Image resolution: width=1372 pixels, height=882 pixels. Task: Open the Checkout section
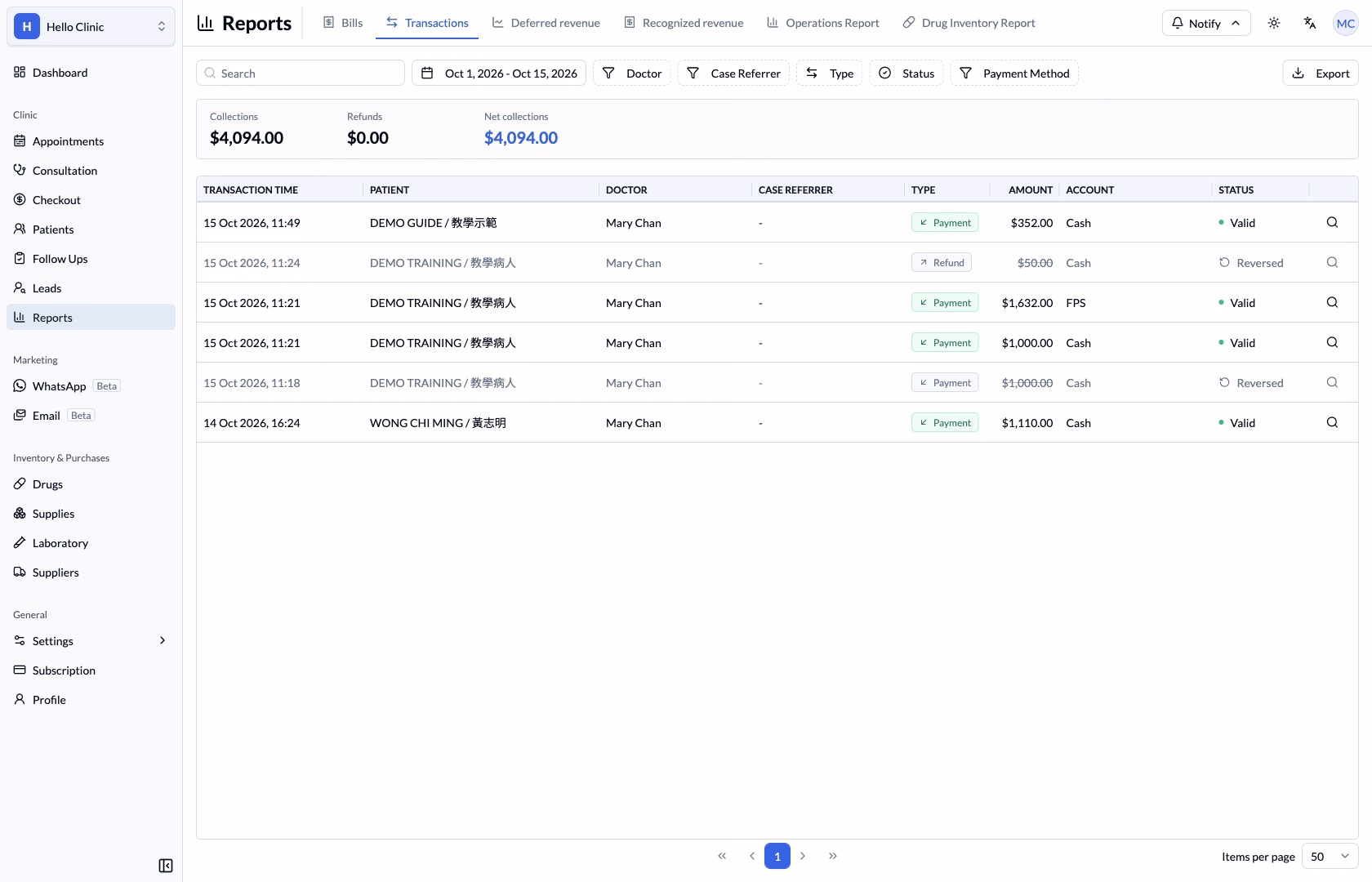(91, 199)
